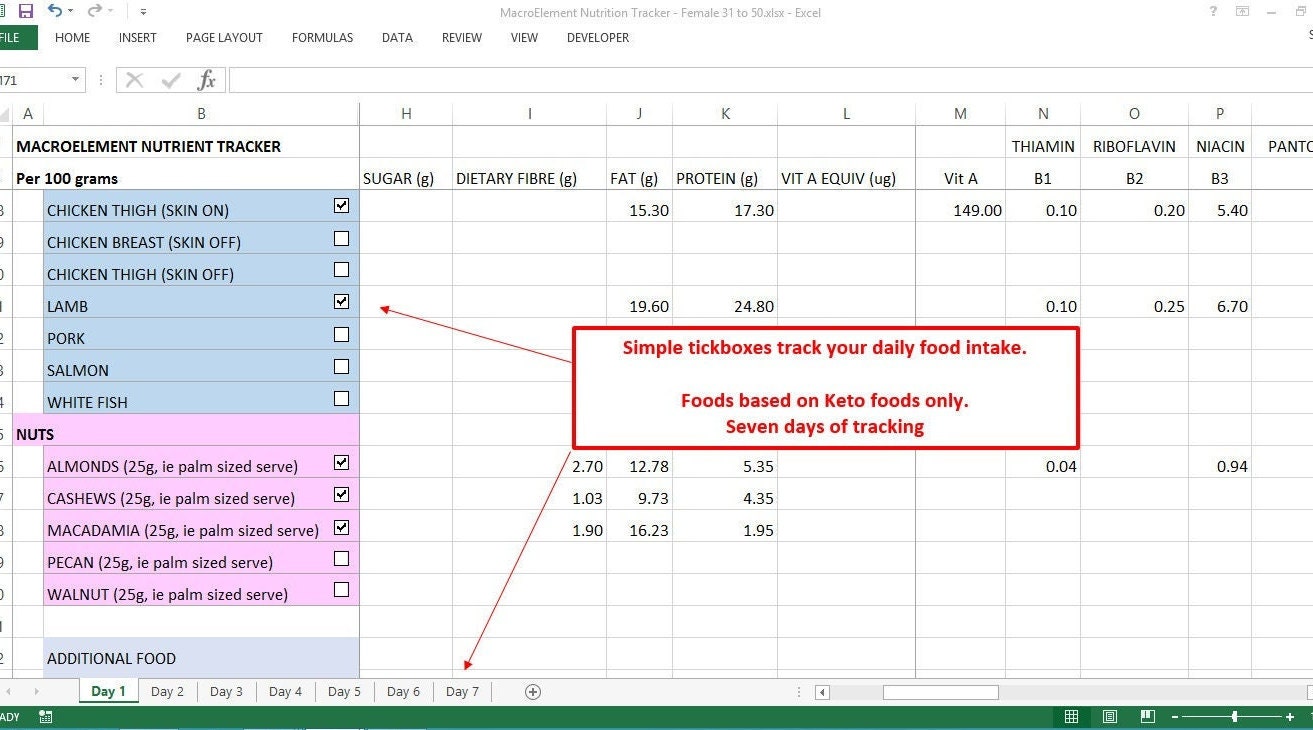The width and height of the screenshot is (1313, 730).
Task: Undo the last action in Quick Access toolbar
Action: (x=54, y=11)
